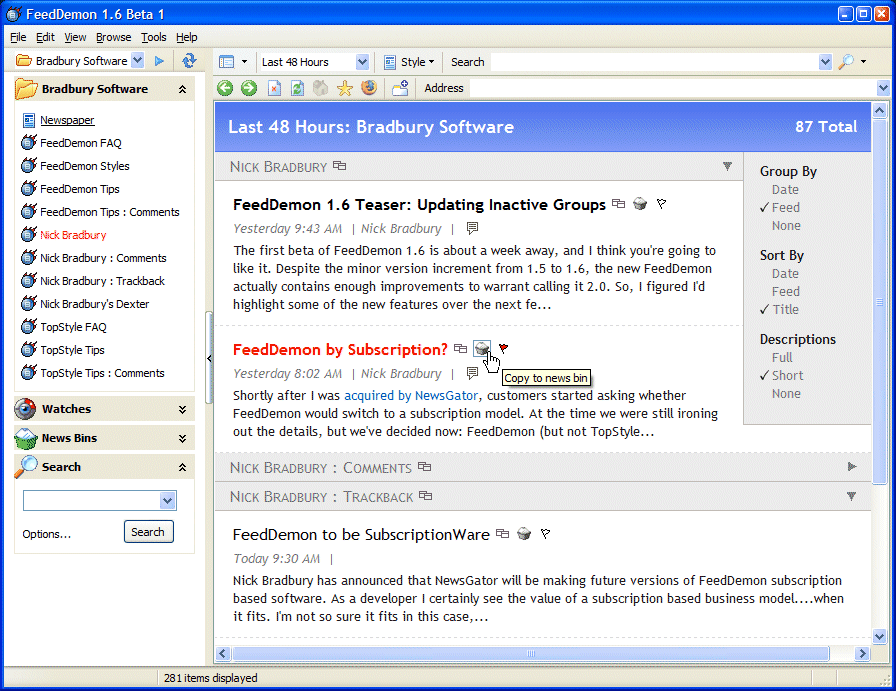
Task: Click the magnifier search icon in top toolbar
Action: click(x=846, y=62)
